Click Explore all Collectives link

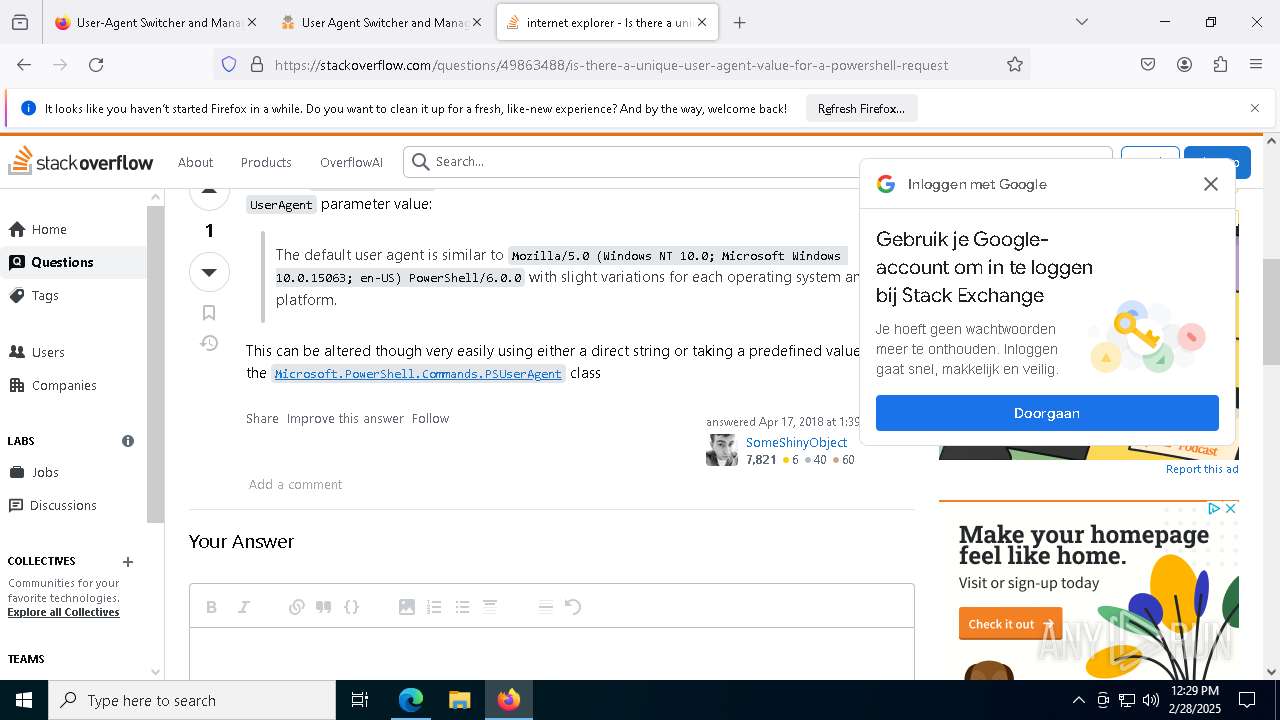[63, 612]
